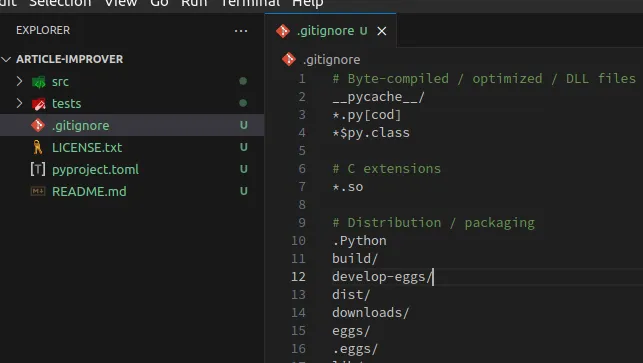Click the '.eggs/' line on line 16
The width and height of the screenshot is (643, 363).
(355, 349)
